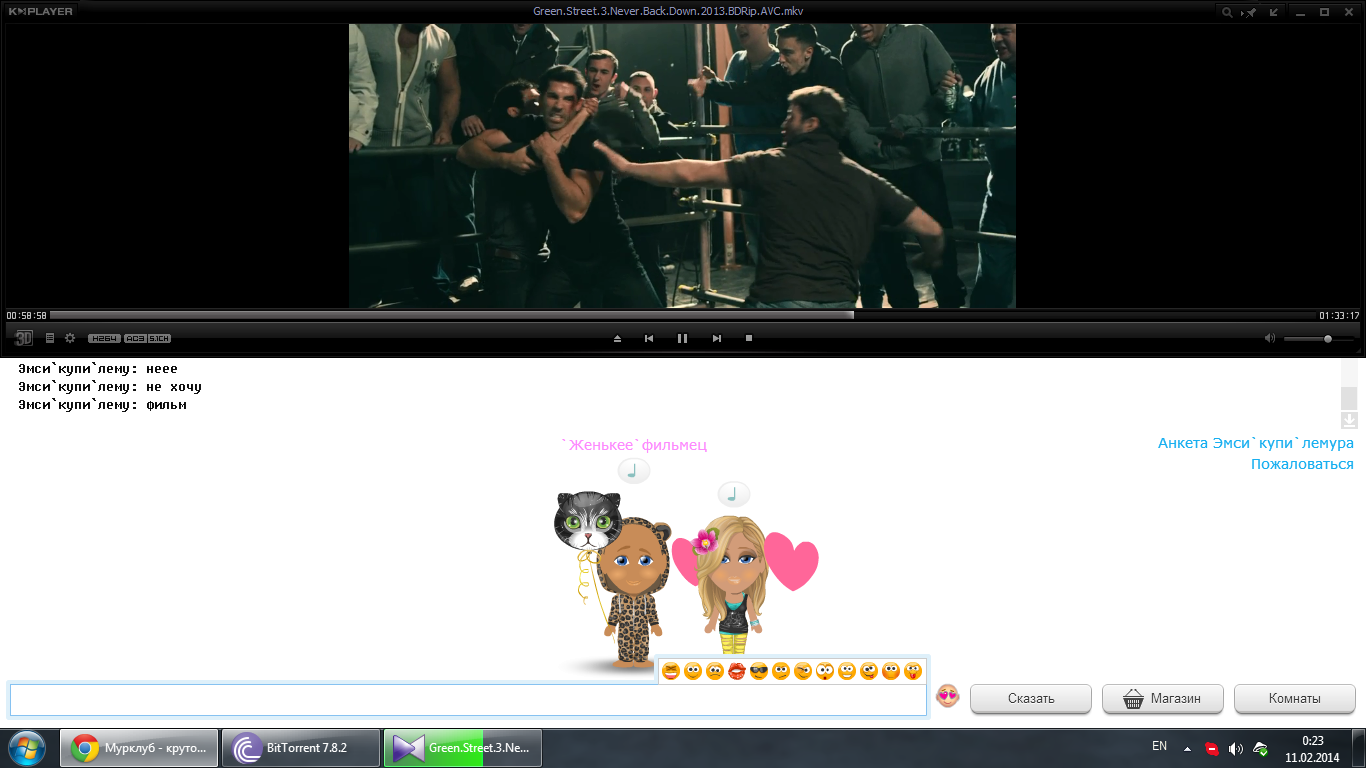Open the Комнаты rooms button
The image size is (1366, 768).
tap(1294, 699)
